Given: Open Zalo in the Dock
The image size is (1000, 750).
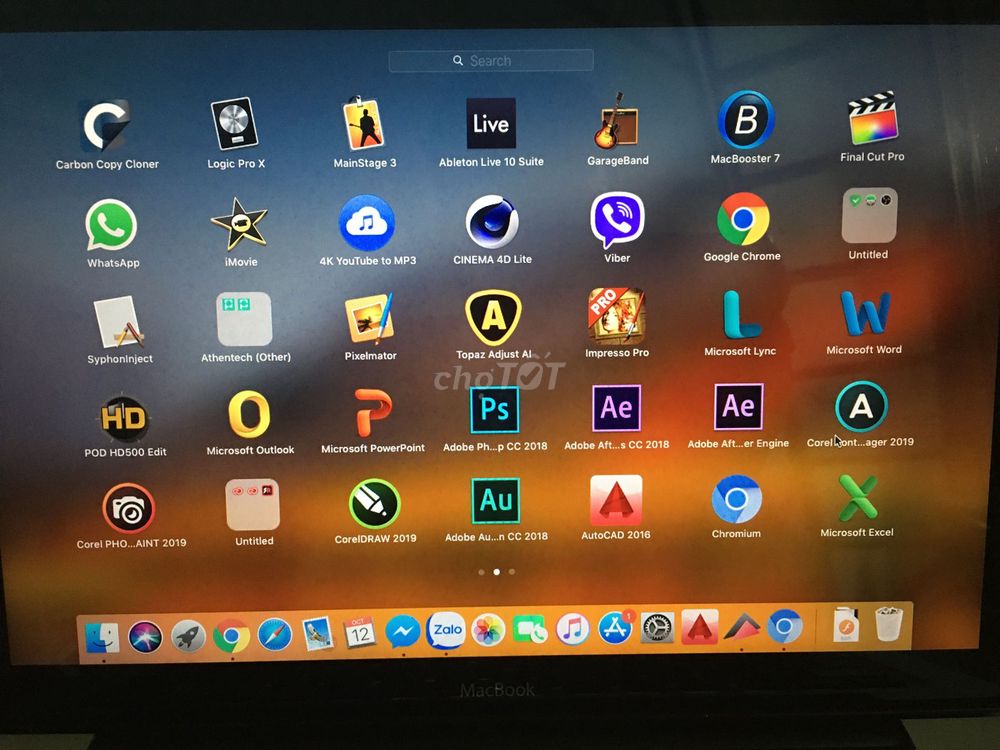Looking at the screenshot, I should (x=445, y=630).
